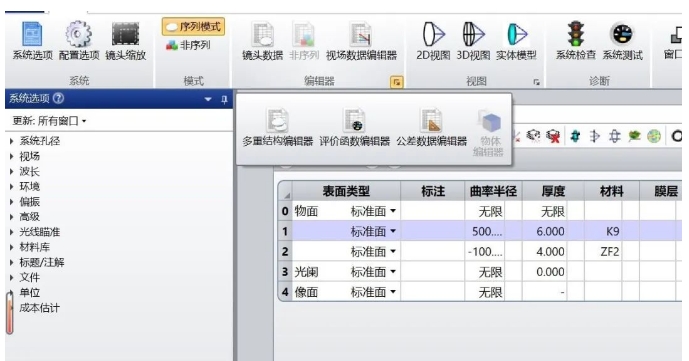Screen dimensions: 689x361
Task: Open the 视场数据编辑器
Action: pos(361,41)
